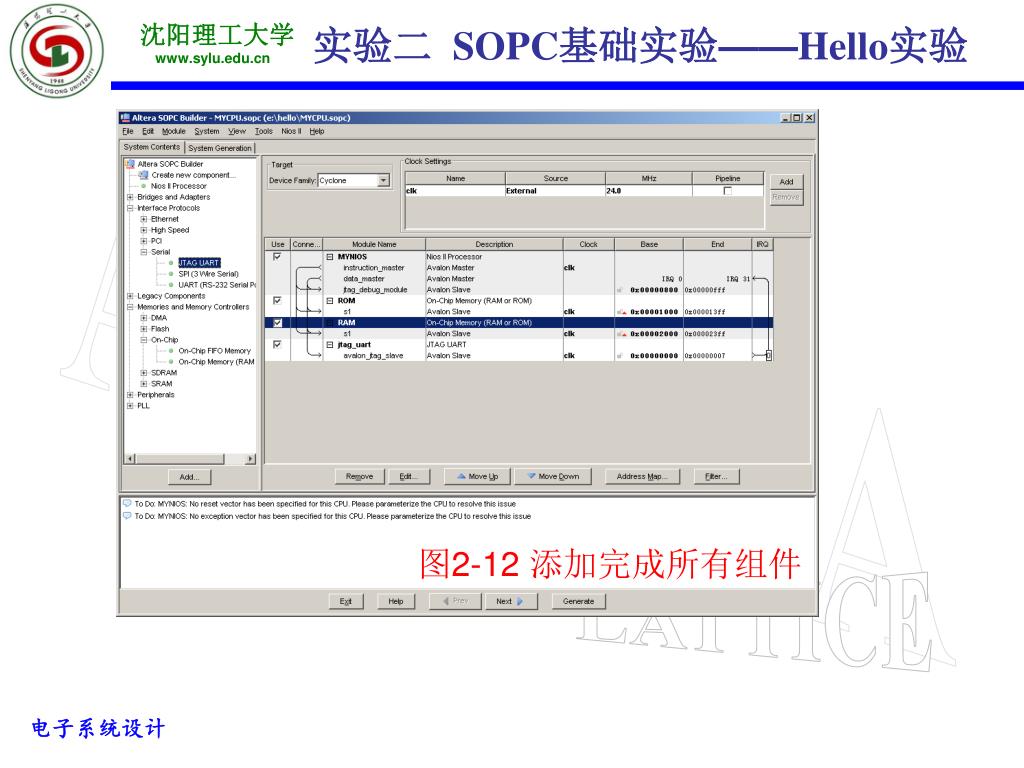Screen dimensions: 1024x768
Task: Collapse the jtag_uart module row
Action: click(x=330, y=345)
